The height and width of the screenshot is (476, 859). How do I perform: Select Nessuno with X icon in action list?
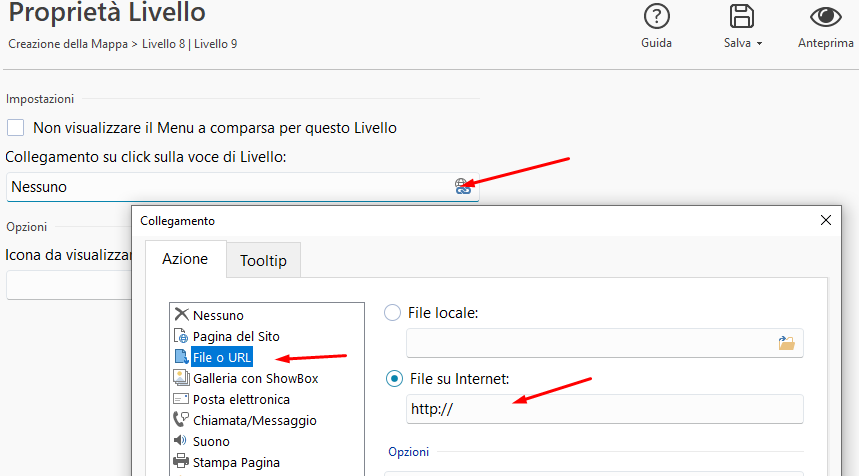click(x=209, y=315)
